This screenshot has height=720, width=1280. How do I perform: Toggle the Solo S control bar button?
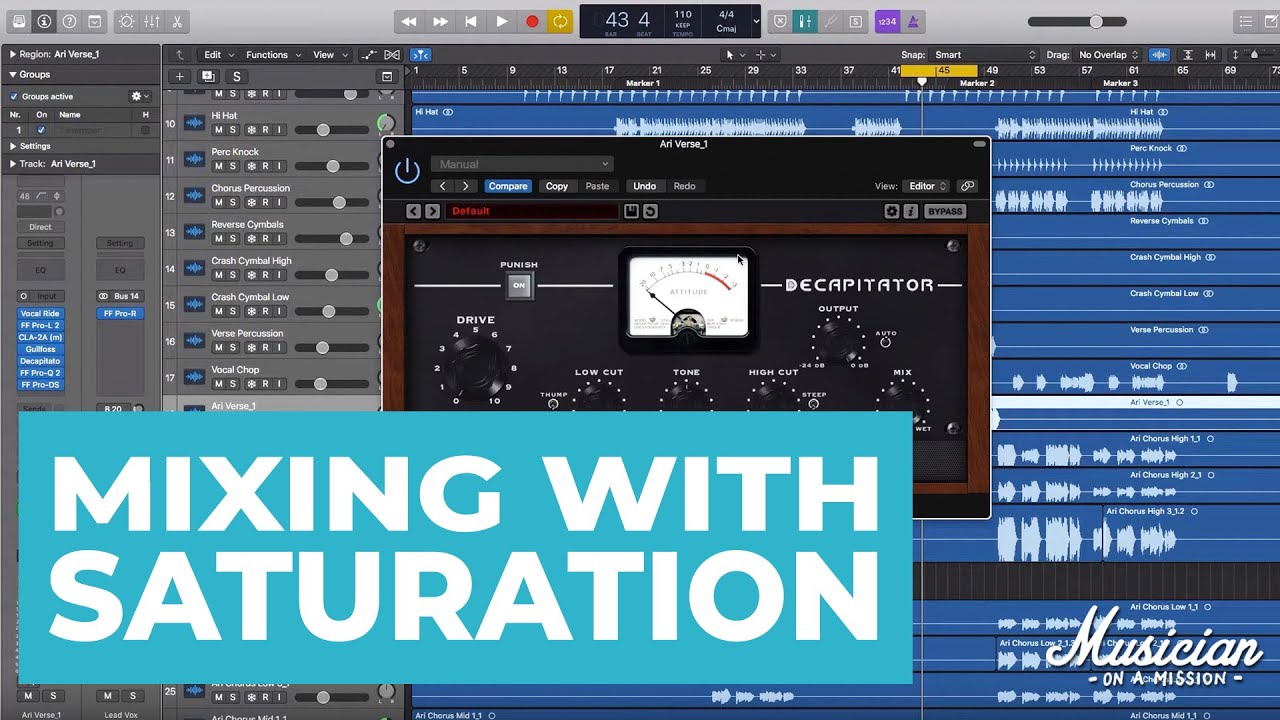[x=856, y=21]
